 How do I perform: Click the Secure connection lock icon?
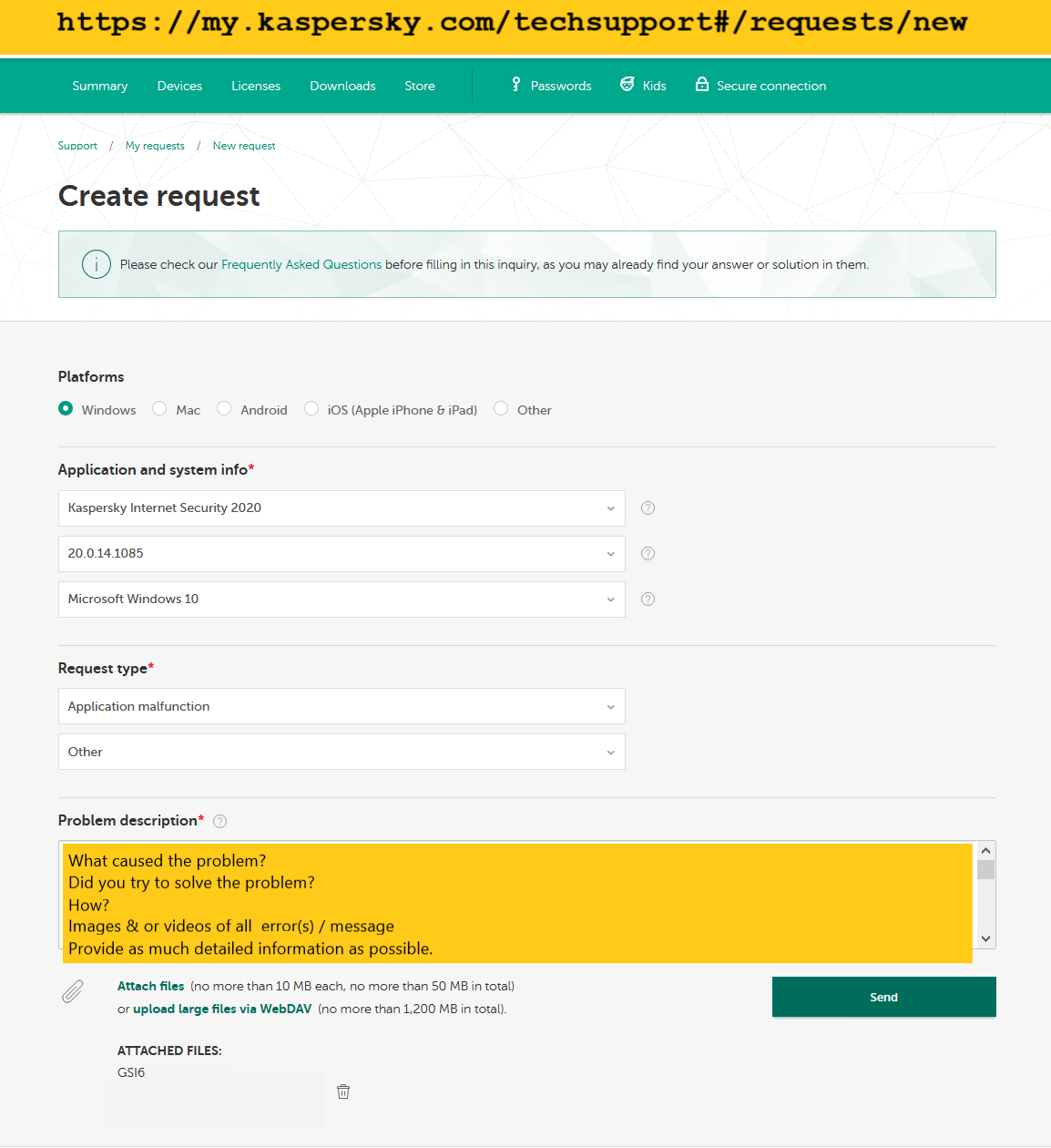pos(701,84)
